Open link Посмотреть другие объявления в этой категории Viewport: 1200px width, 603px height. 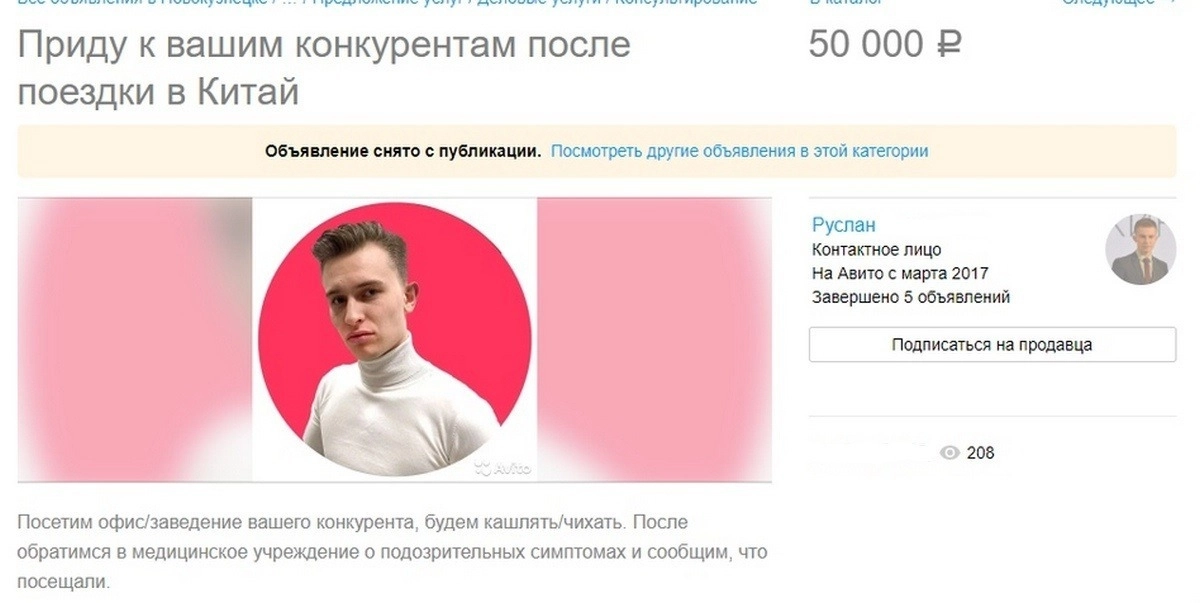click(740, 152)
